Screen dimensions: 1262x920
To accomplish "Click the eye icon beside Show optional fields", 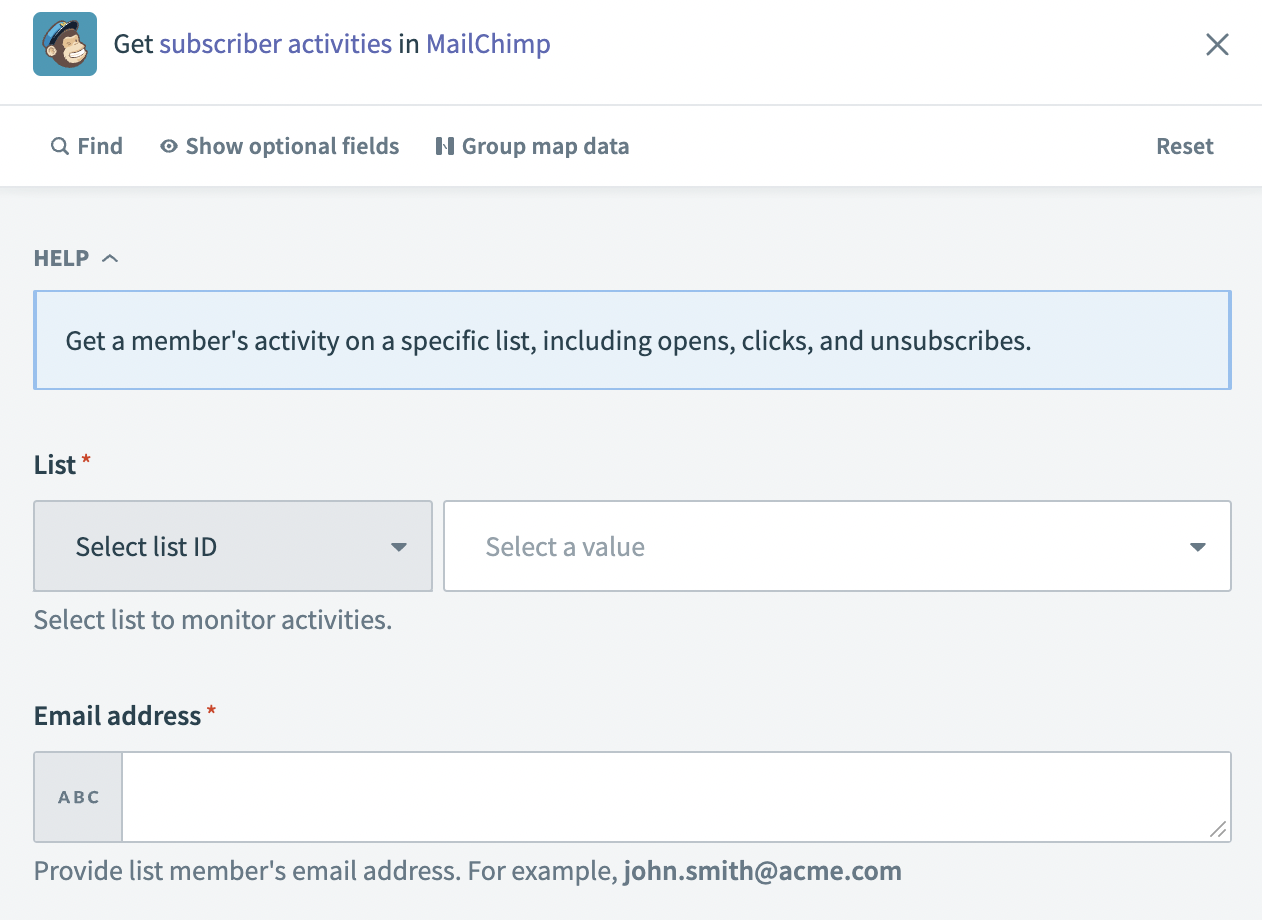I will pos(168,146).
